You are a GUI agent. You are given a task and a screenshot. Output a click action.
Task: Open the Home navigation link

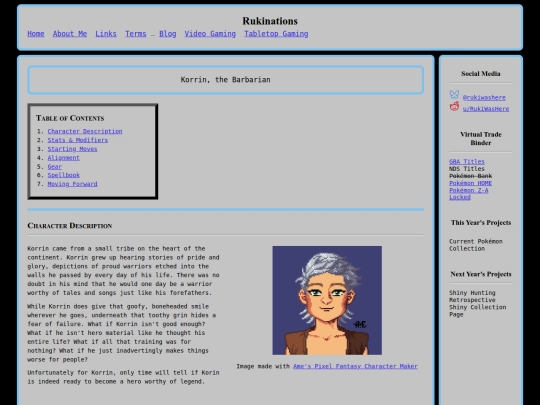tap(36, 34)
